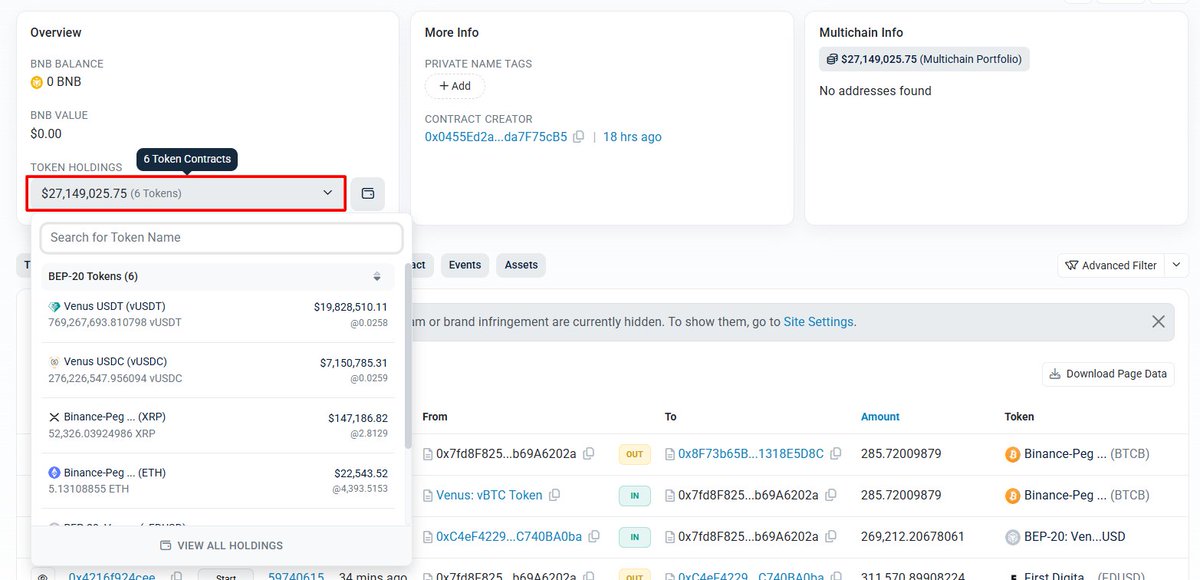This screenshot has height=580, width=1200.
Task: Add a private name tag
Action: pos(455,86)
